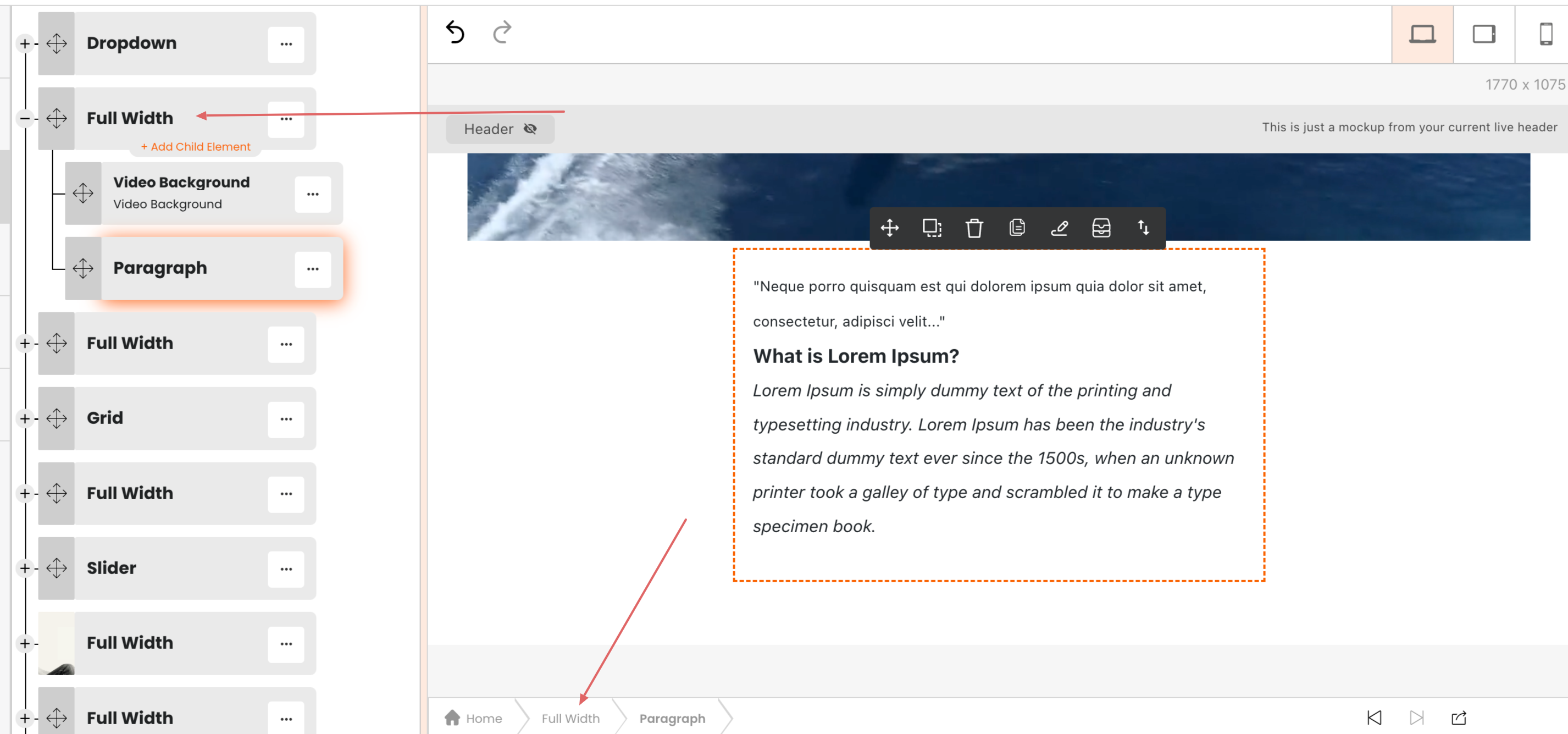Click pencil edit icon in paragraph toolbar
The height and width of the screenshot is (734, 1568).
[1059, 228]
